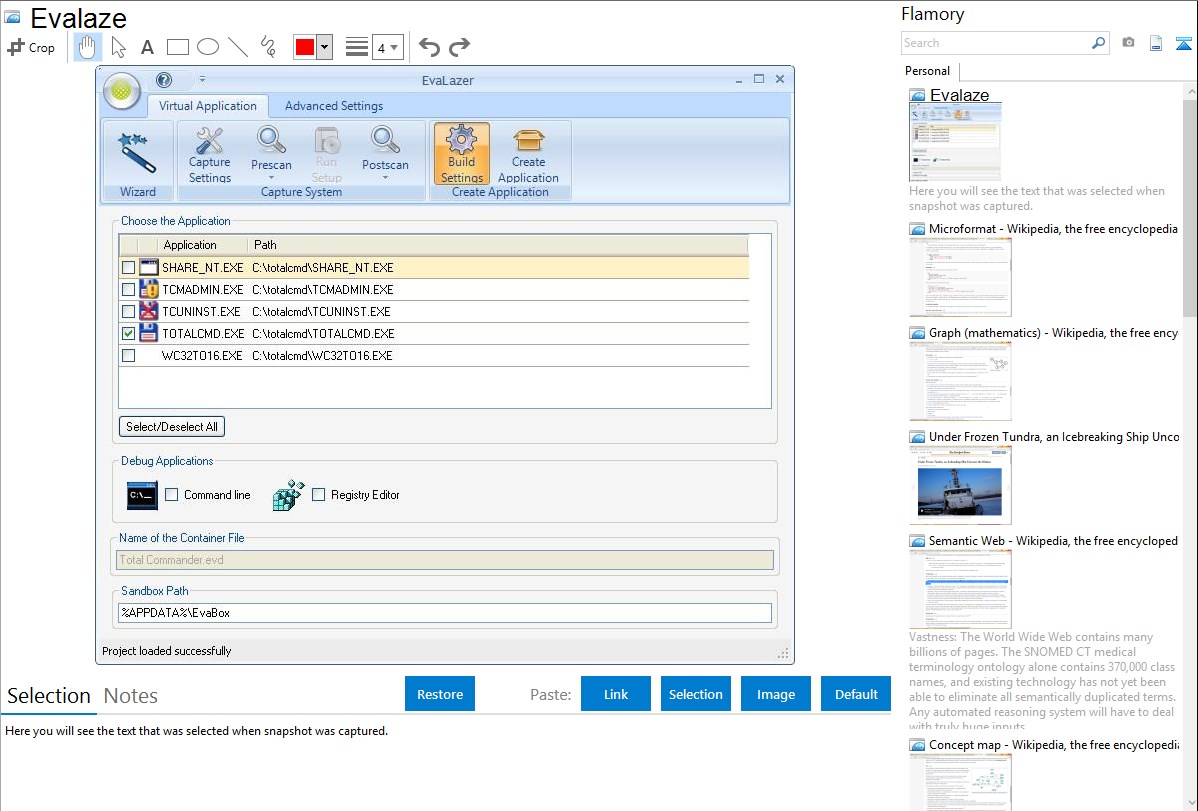
Task: Click the TOTALCMD.EXE path text
Action: pyautogui.click(x=323, y=334)
